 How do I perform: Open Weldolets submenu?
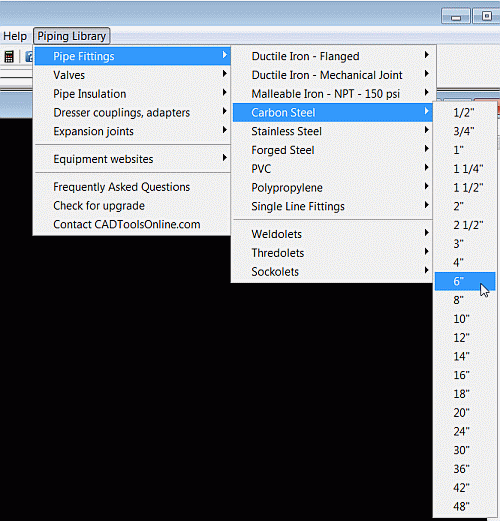(x=332, y=234)
